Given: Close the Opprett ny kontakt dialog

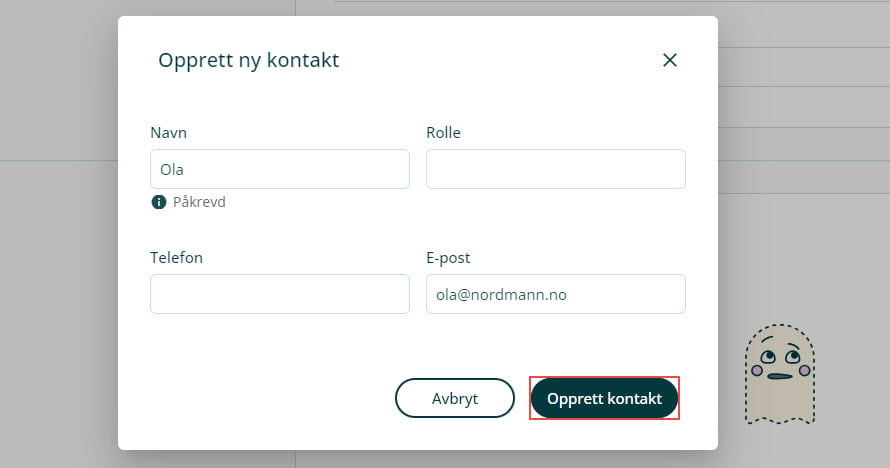Looking at the screenshot, I should pyautogui.click(x=670, y=60).
